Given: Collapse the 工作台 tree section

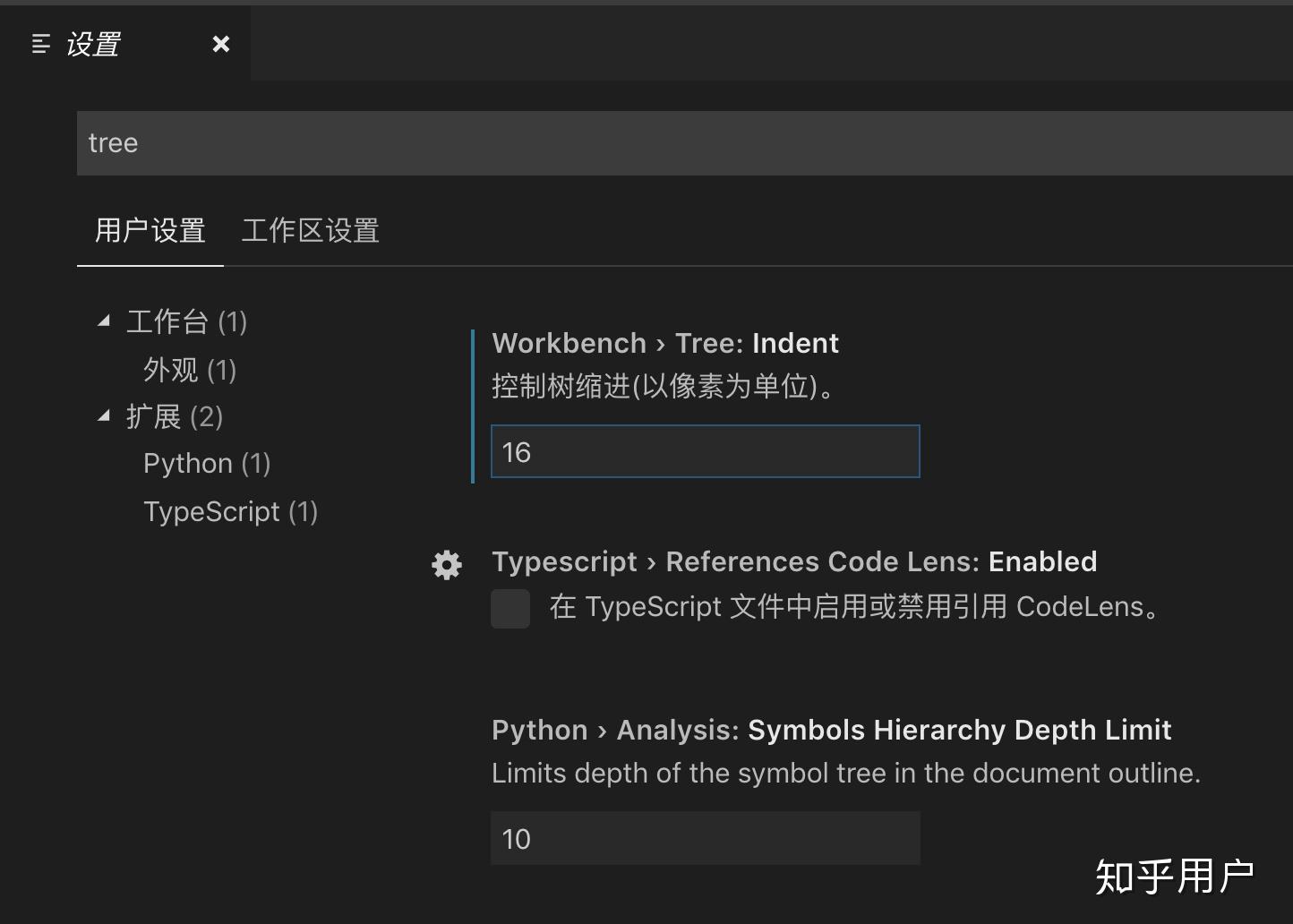Looking at the screenshot, I should (x=104, y=321).
